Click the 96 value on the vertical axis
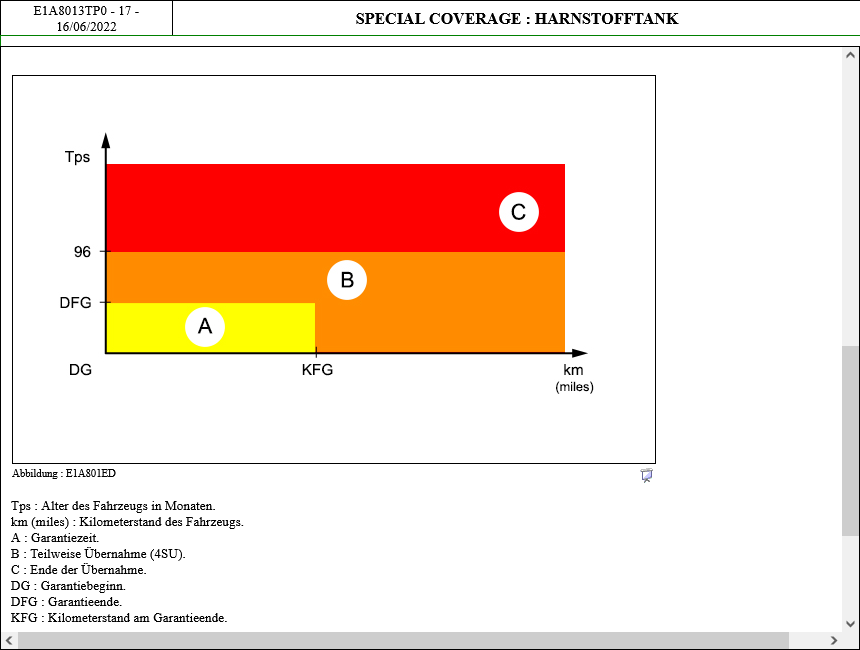This screenshot has height=650, width=860. coord(82,252)
